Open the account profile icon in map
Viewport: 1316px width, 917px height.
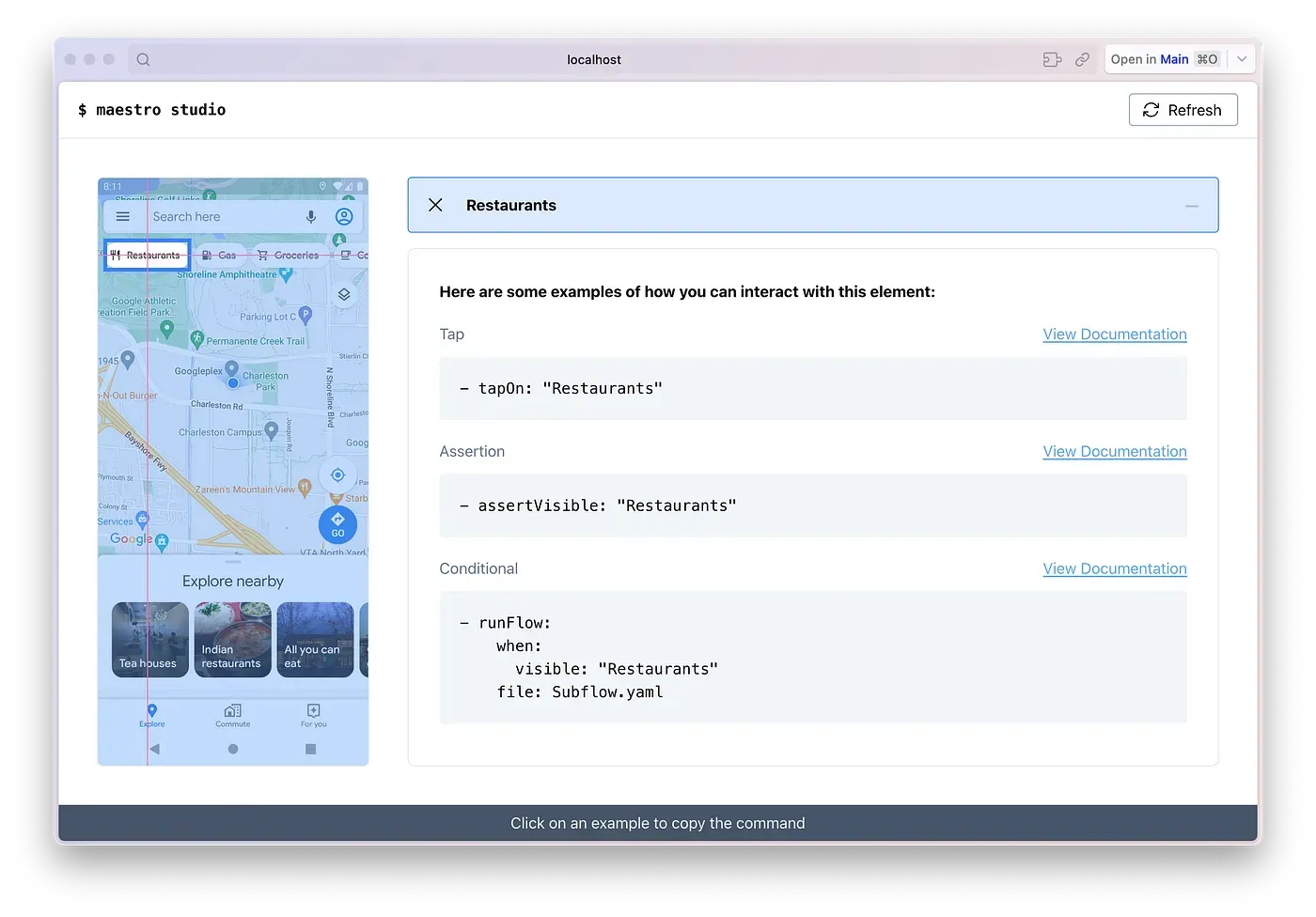point(344,217)
